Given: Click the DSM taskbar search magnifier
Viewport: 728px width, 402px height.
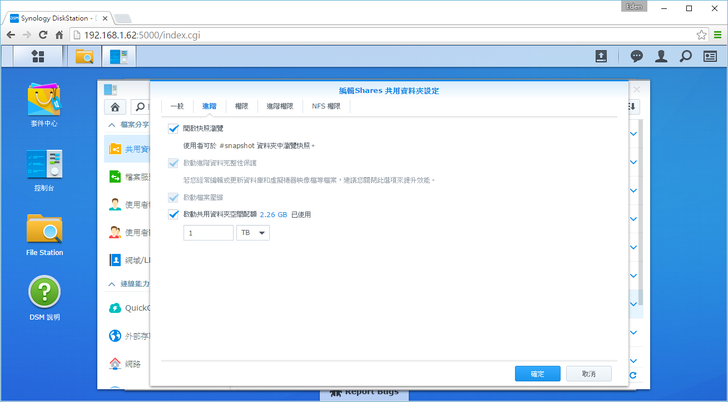Looking at the screenshot, I should [x=685, y=57].
